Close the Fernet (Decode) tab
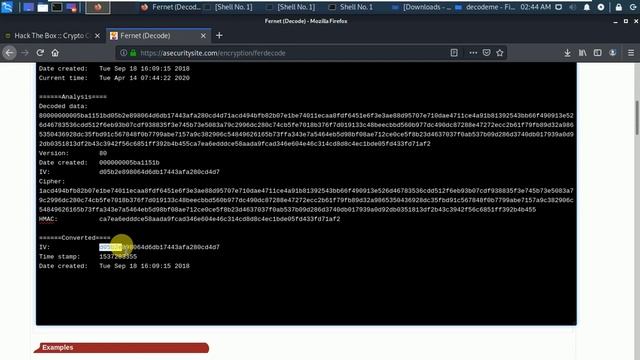The height and width of the screenshot is (360, 640). pyautogui.click(x=203, y=36)
